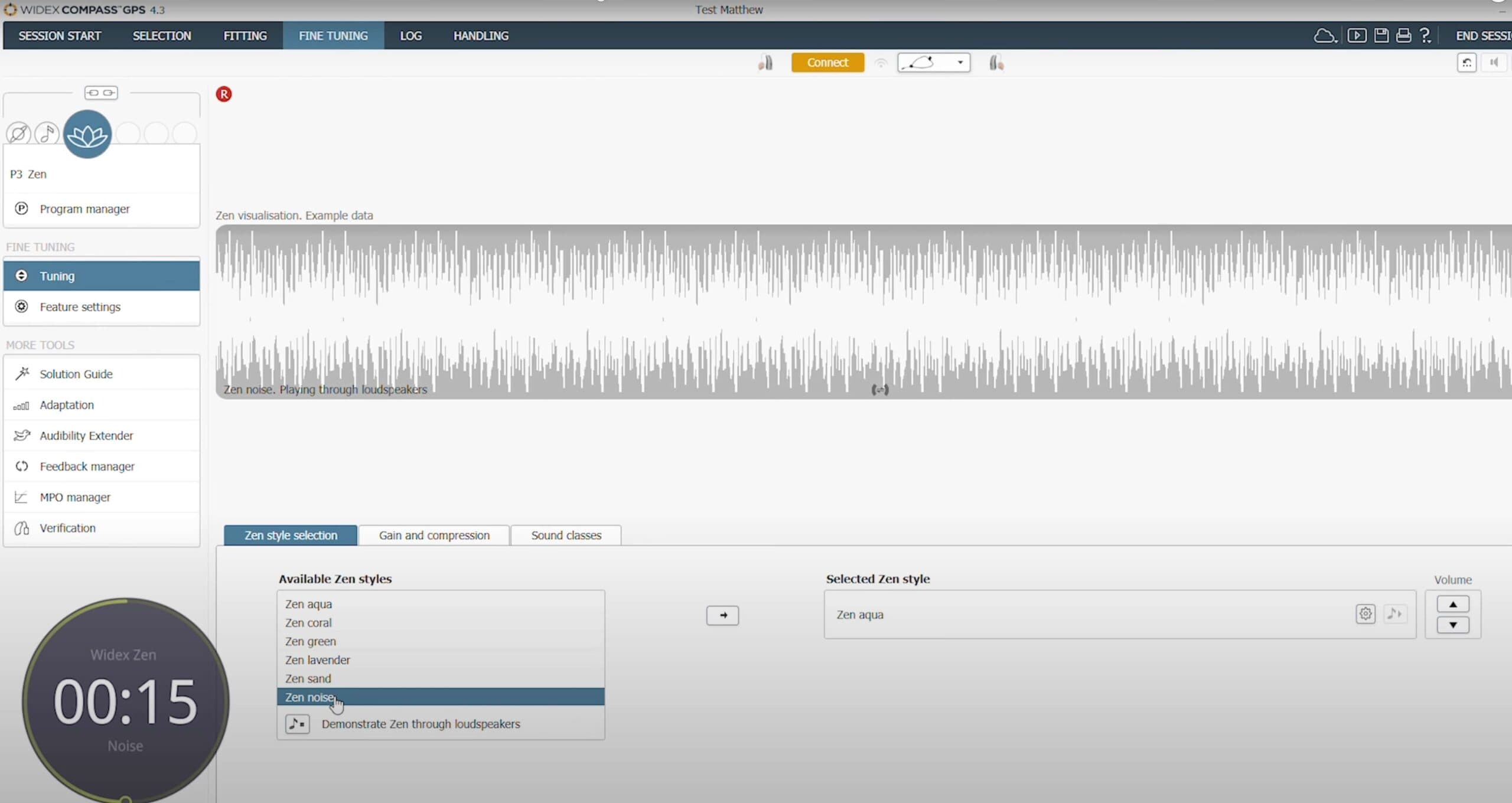This screenshot has width=1512, height=803.
Task: Switch to Gain and compression tab
Action: pos(434,536)
